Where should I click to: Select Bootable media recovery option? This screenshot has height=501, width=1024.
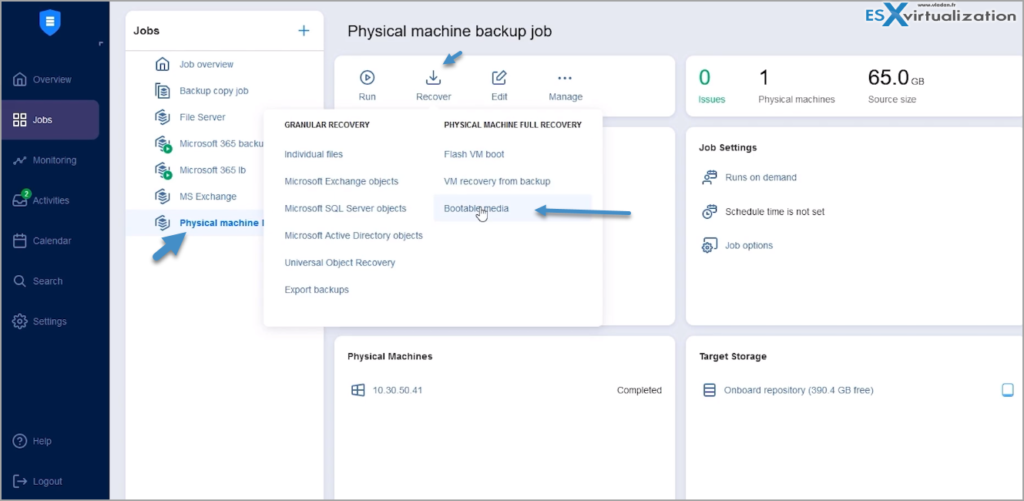click(x=476, y=208)
